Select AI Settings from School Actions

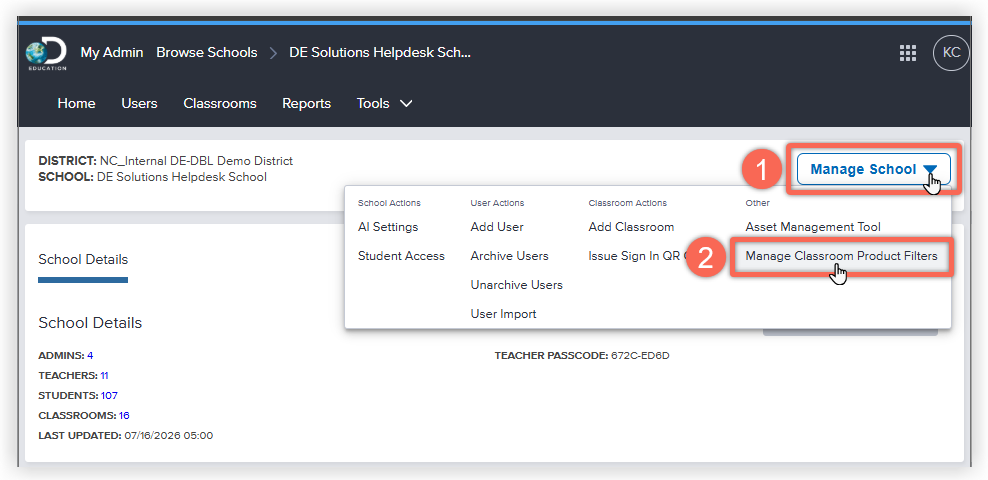388,227
